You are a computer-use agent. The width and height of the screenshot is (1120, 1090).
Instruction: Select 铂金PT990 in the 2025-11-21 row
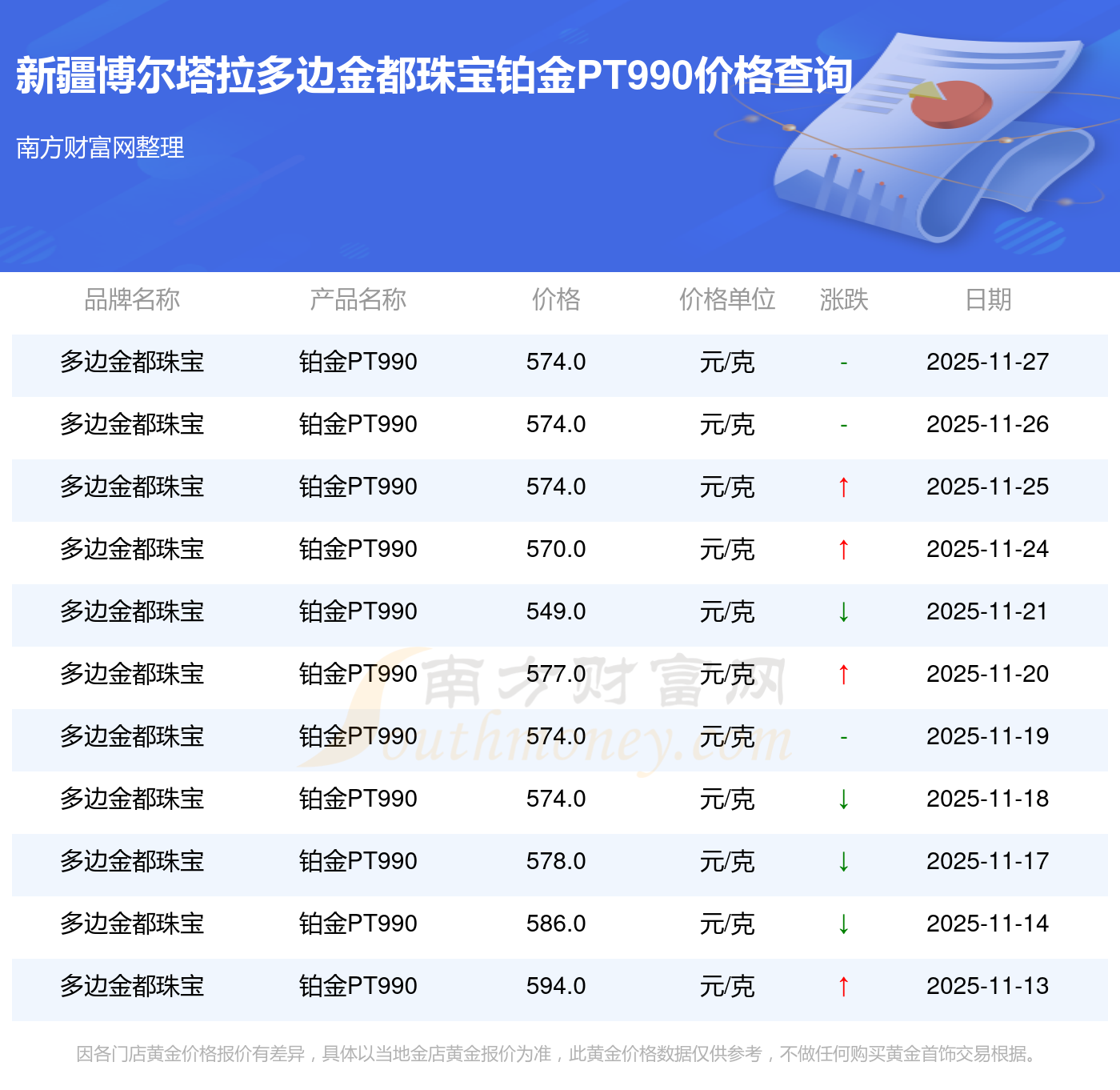[358, 611]
